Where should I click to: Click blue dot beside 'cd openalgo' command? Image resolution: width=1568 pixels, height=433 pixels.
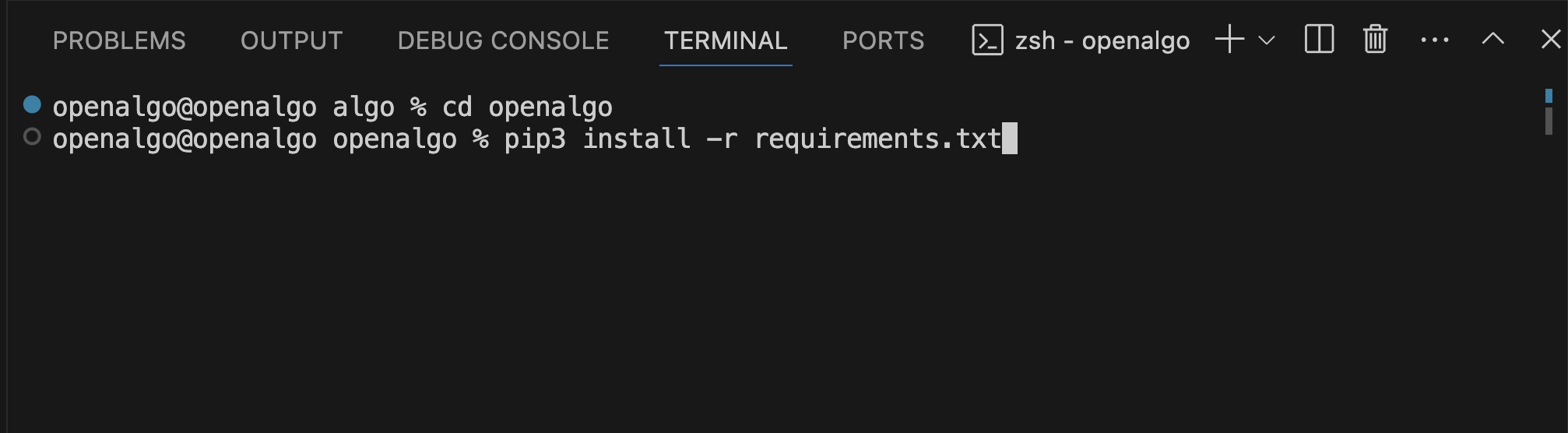pos(32,104)
